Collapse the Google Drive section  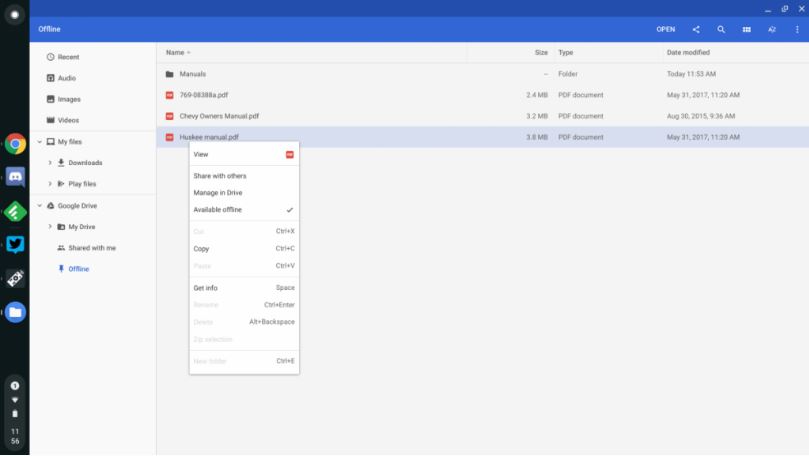39,206
